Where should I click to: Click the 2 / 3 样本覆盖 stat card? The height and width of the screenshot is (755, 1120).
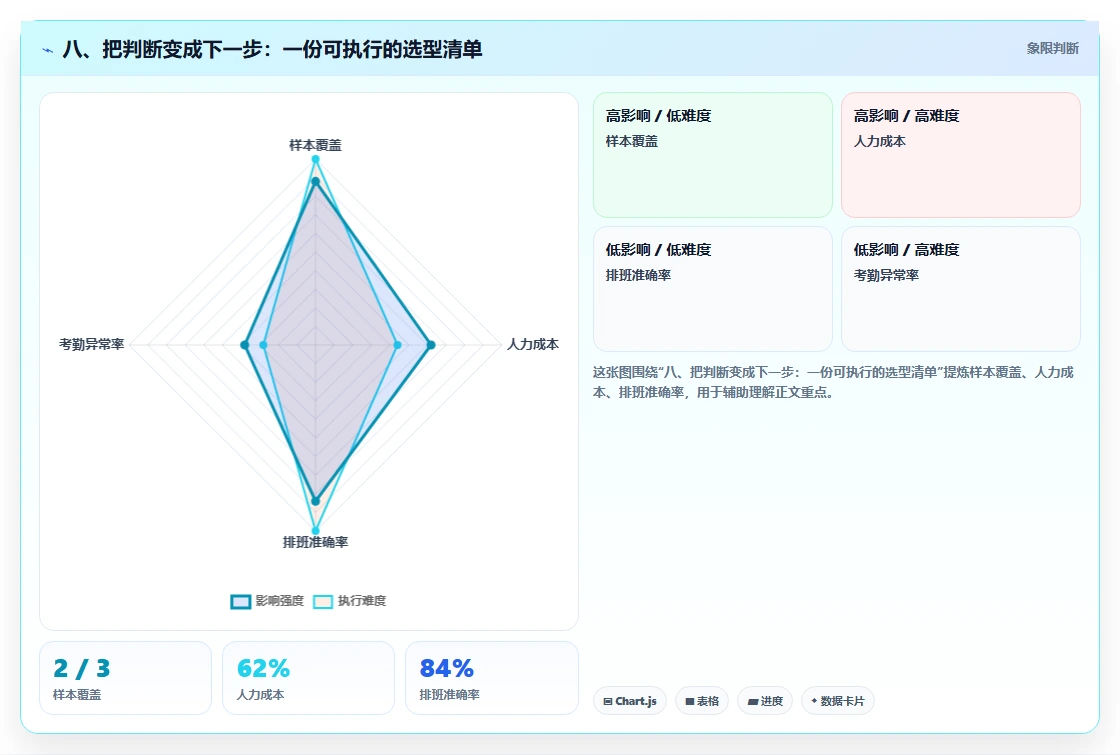(x=126, y=678)
